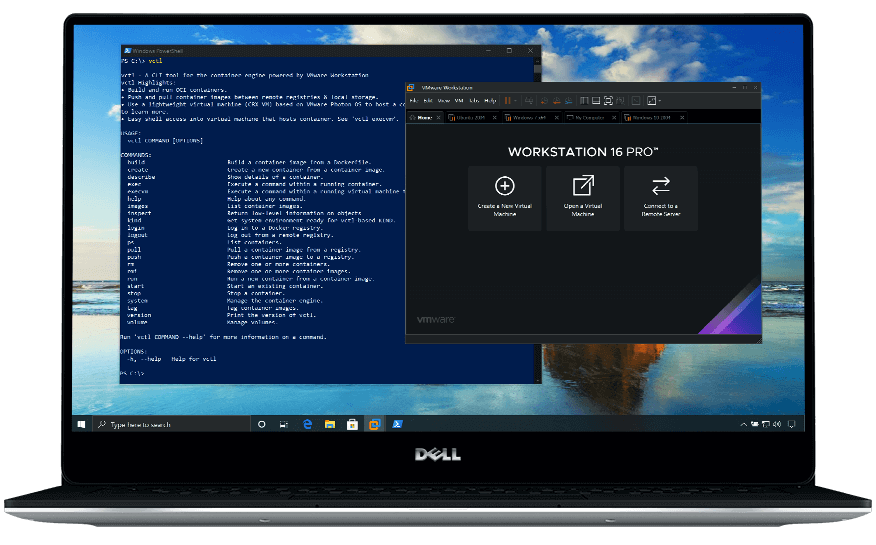Open File Explorer from the taskbar
The image size is (876, 545).
point(330,424)
